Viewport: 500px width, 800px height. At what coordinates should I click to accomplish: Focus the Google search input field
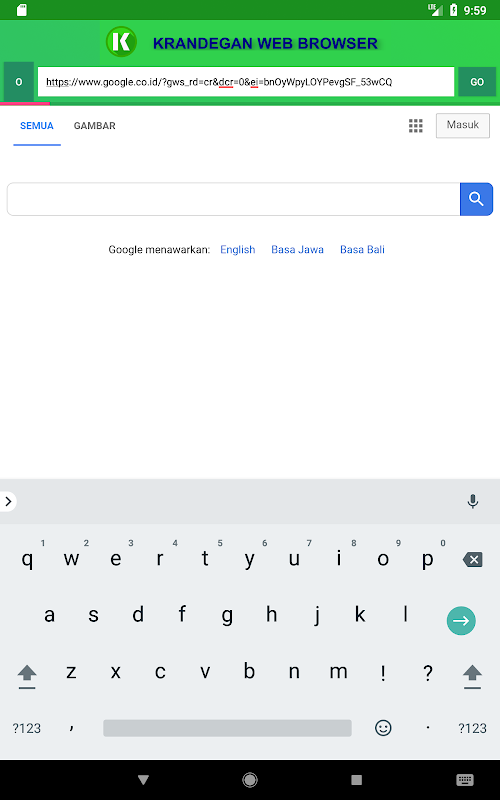click(x=234, y=199)
